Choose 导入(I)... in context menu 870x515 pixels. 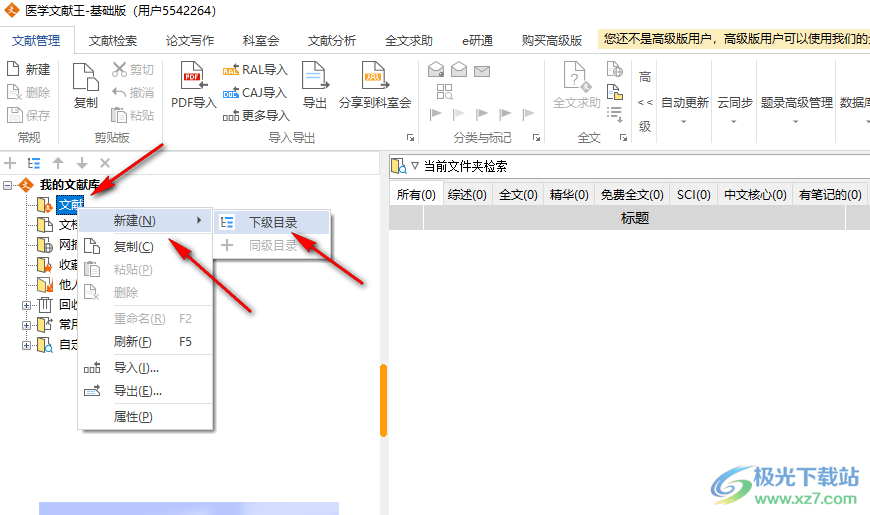(145, 368)
